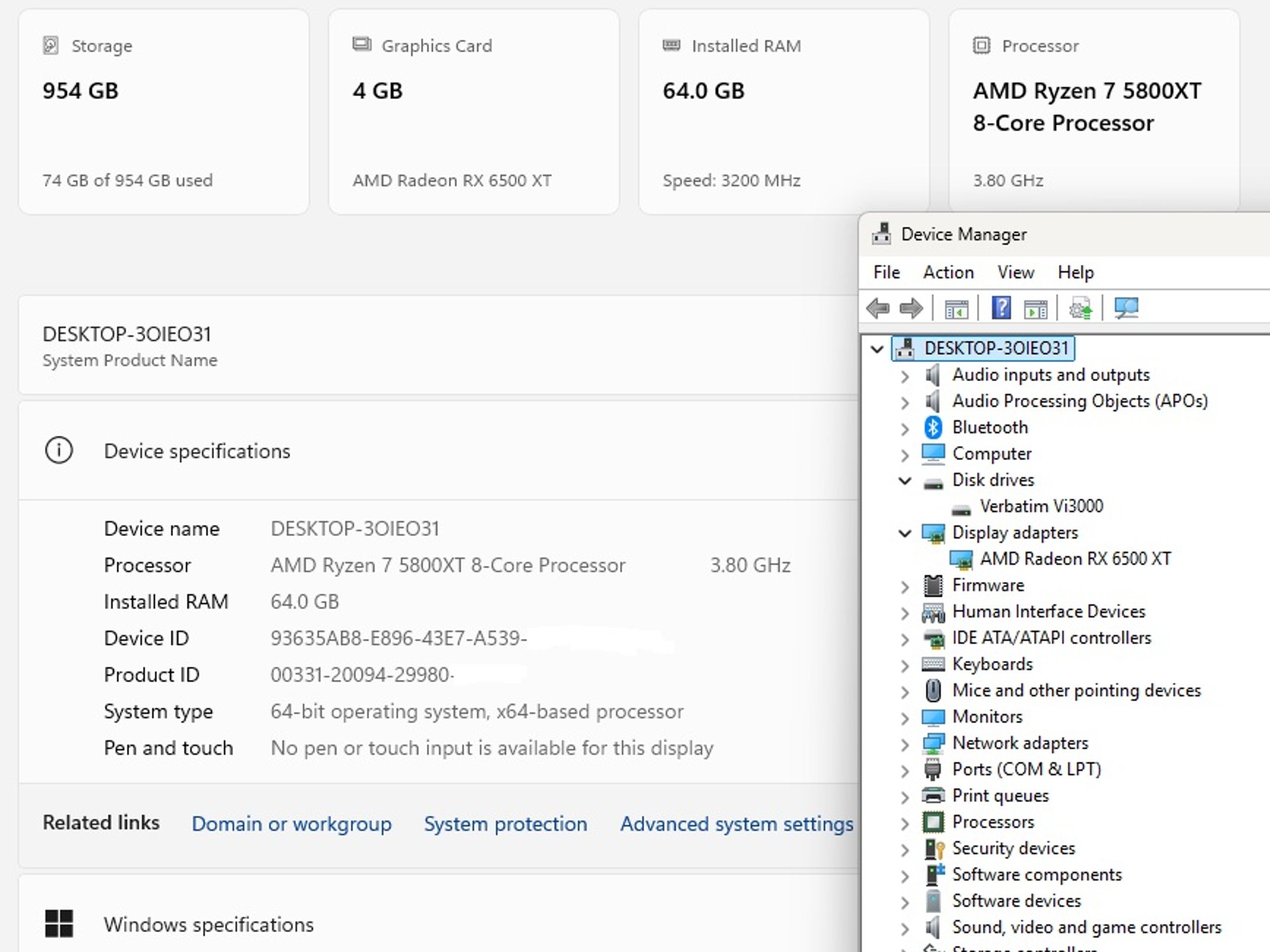Viewport: 1270px width, 952px height.
Task: Expand the Network adapters node
Action: pos(905,744)
